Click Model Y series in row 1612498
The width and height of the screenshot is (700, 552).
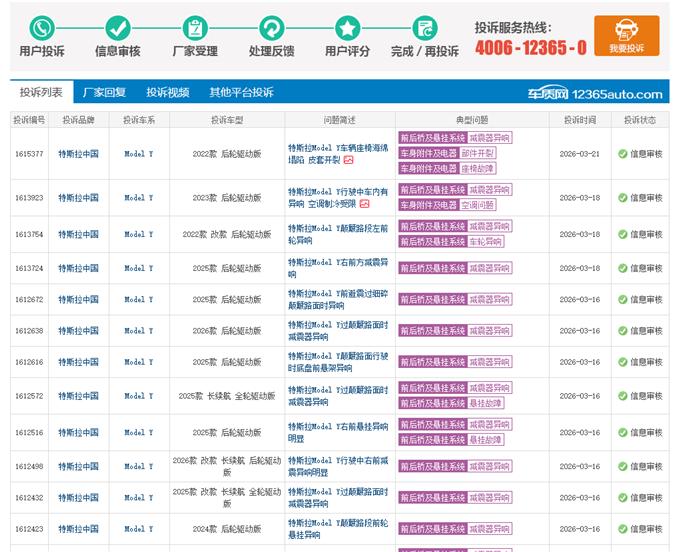tap(139, 466)
